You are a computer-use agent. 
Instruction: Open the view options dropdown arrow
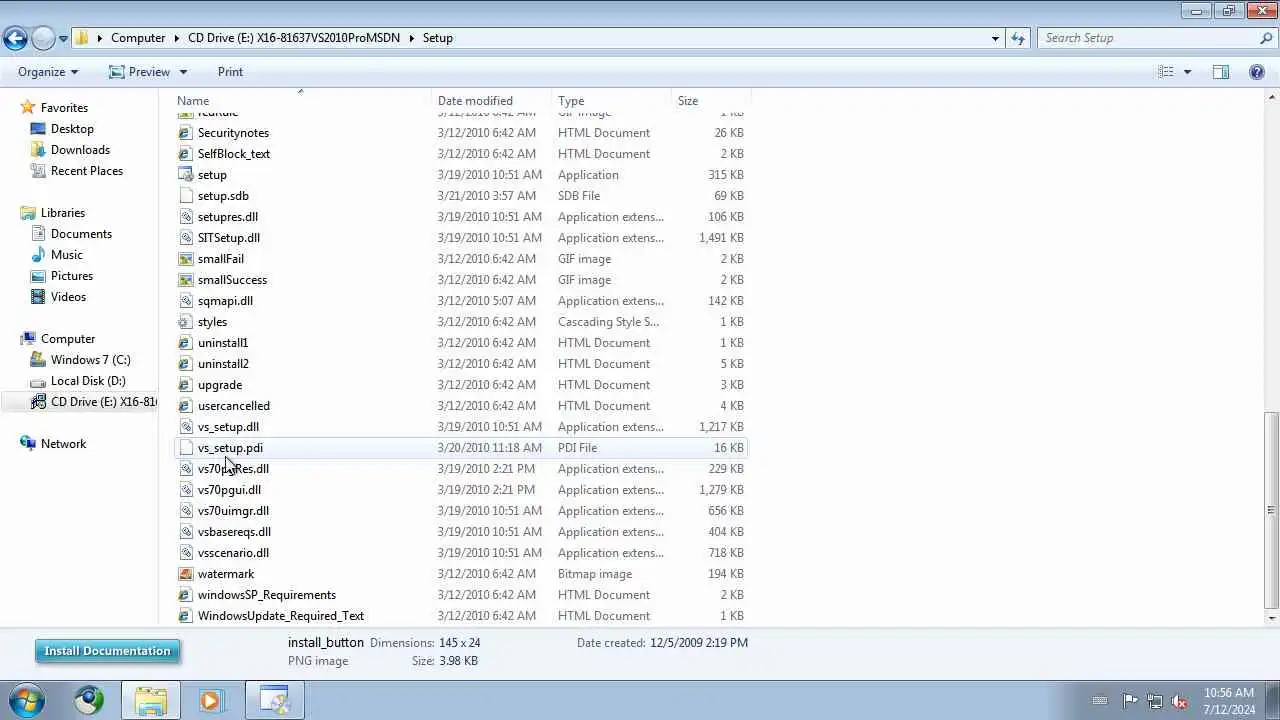click(x=1187, y=72)
